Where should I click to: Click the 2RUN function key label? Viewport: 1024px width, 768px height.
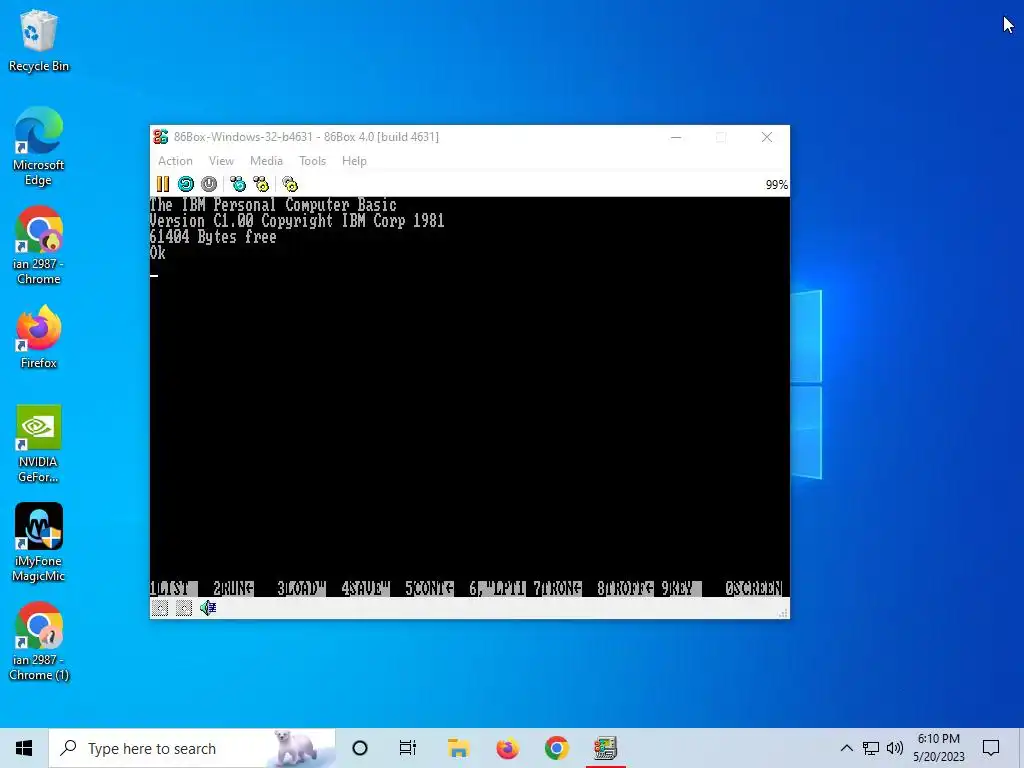tap(233, 588)
